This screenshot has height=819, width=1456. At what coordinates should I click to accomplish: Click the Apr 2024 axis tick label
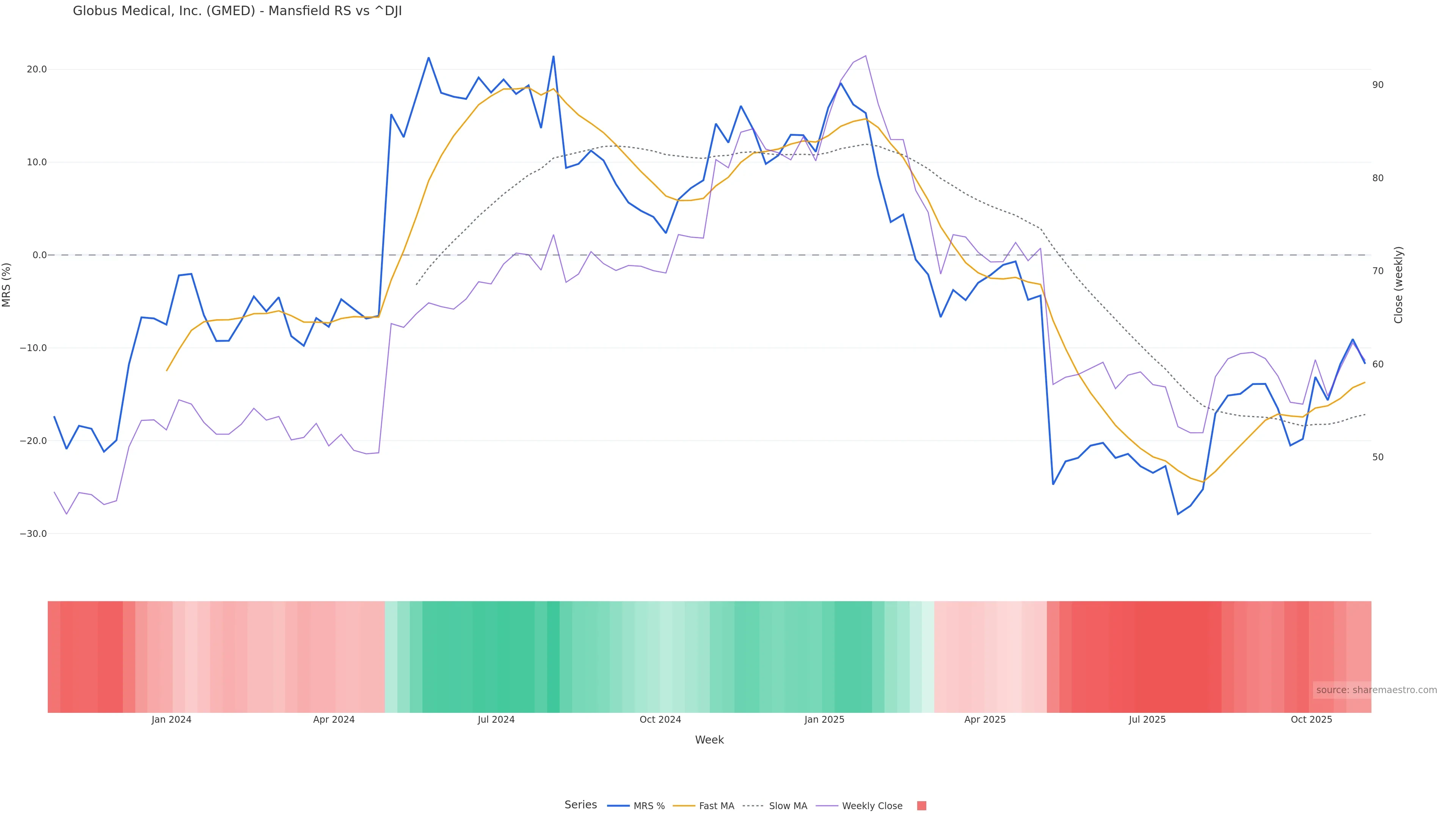click(x=334, y=720)
